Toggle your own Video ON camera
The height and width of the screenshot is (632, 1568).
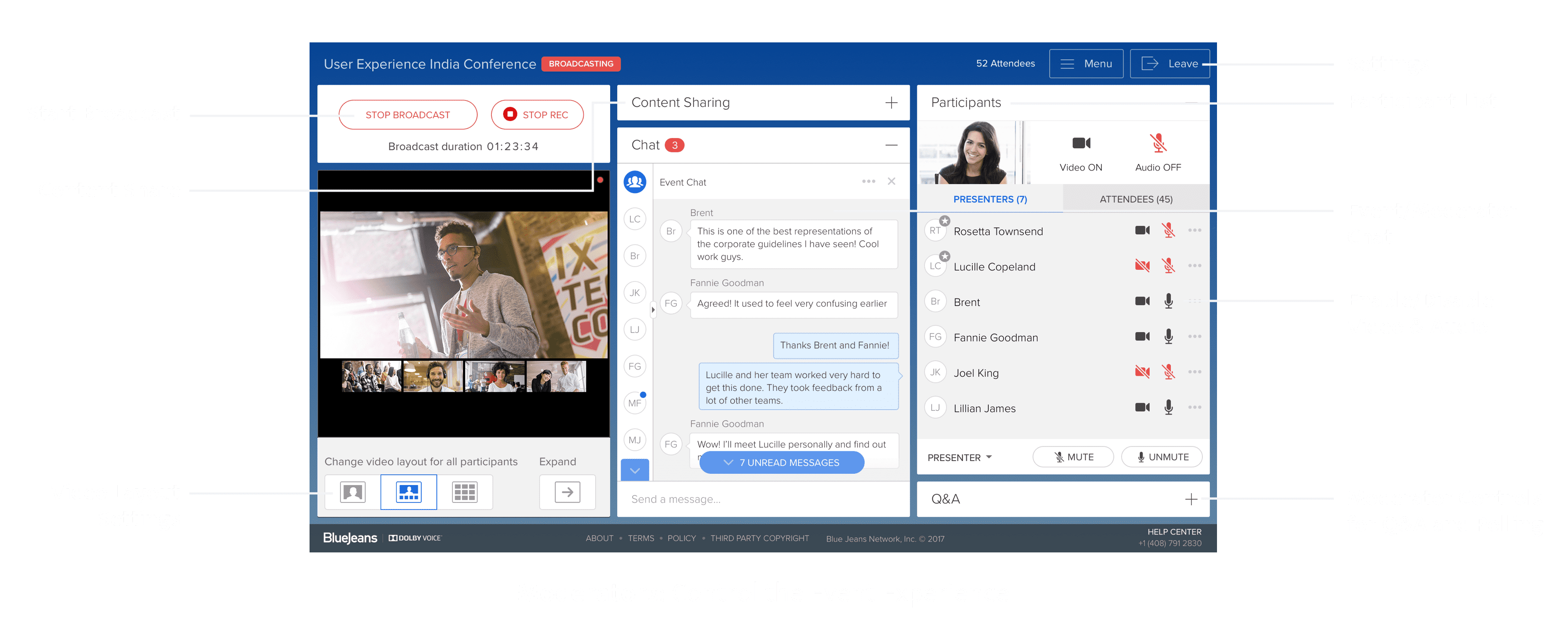(x=1081, y=144)
